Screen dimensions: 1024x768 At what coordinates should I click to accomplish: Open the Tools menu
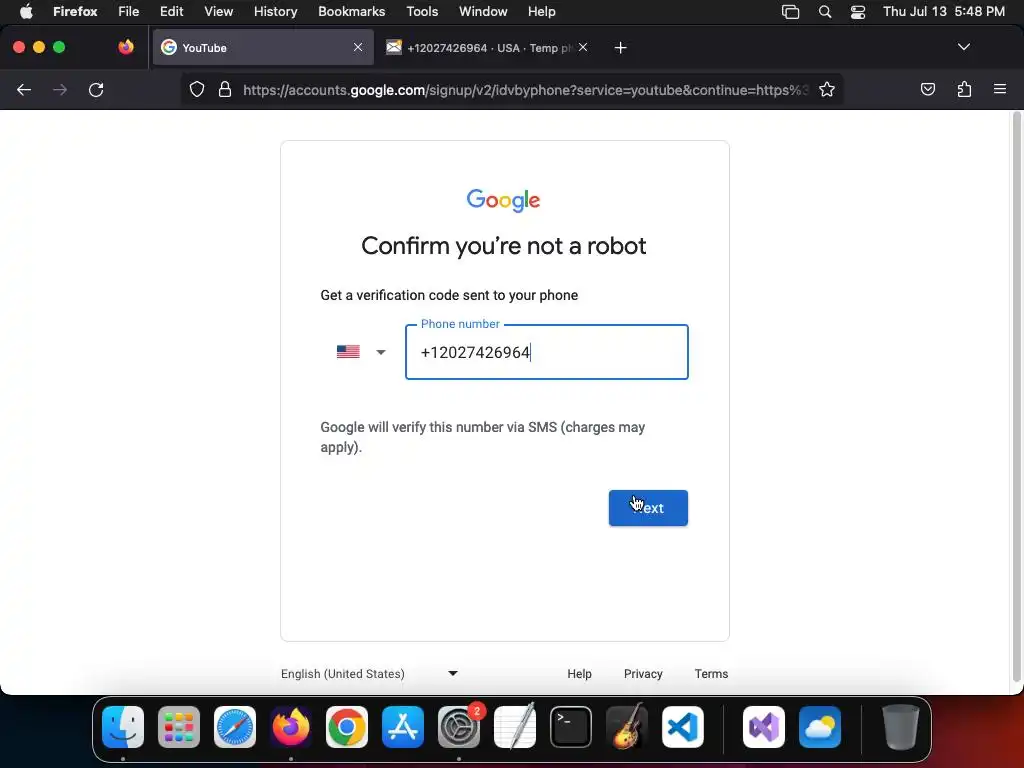(422, 11)
